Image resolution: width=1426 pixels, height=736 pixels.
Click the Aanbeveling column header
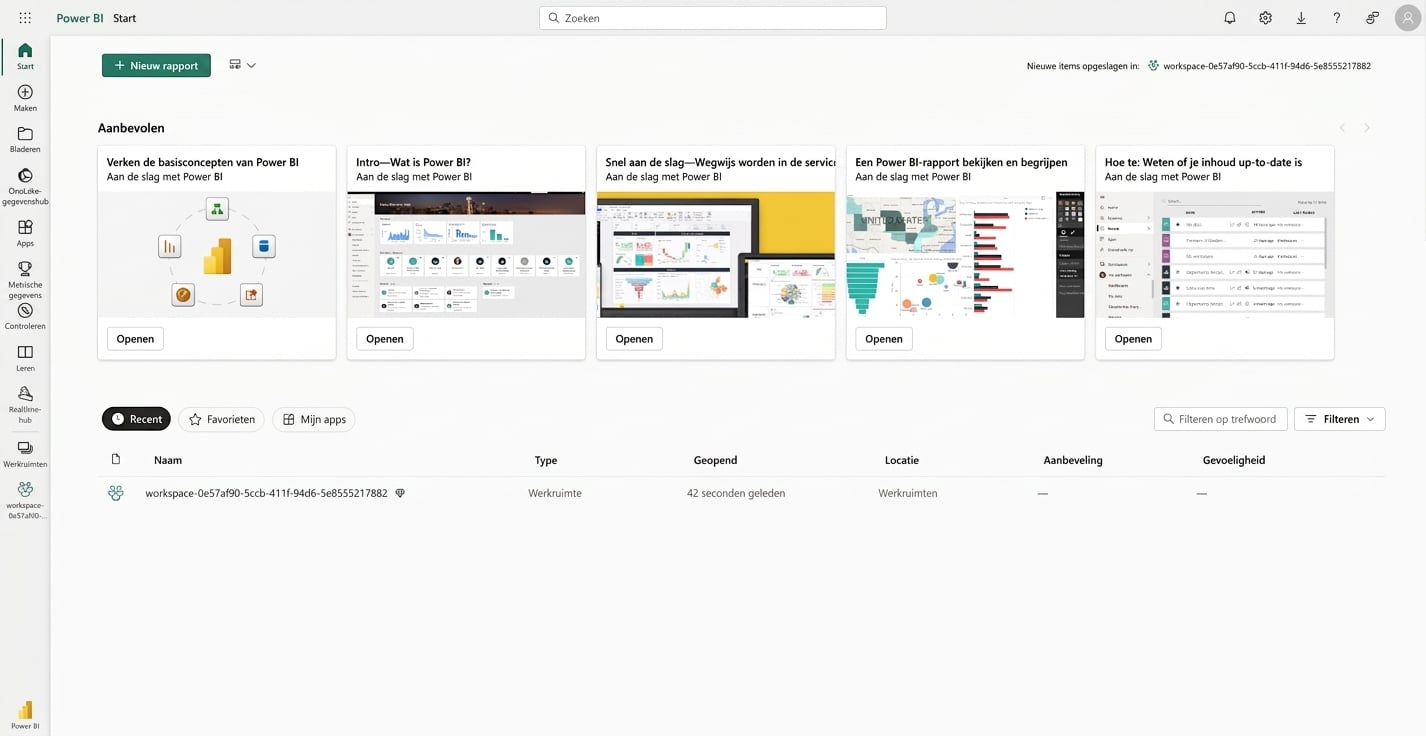click(1073, 460)
